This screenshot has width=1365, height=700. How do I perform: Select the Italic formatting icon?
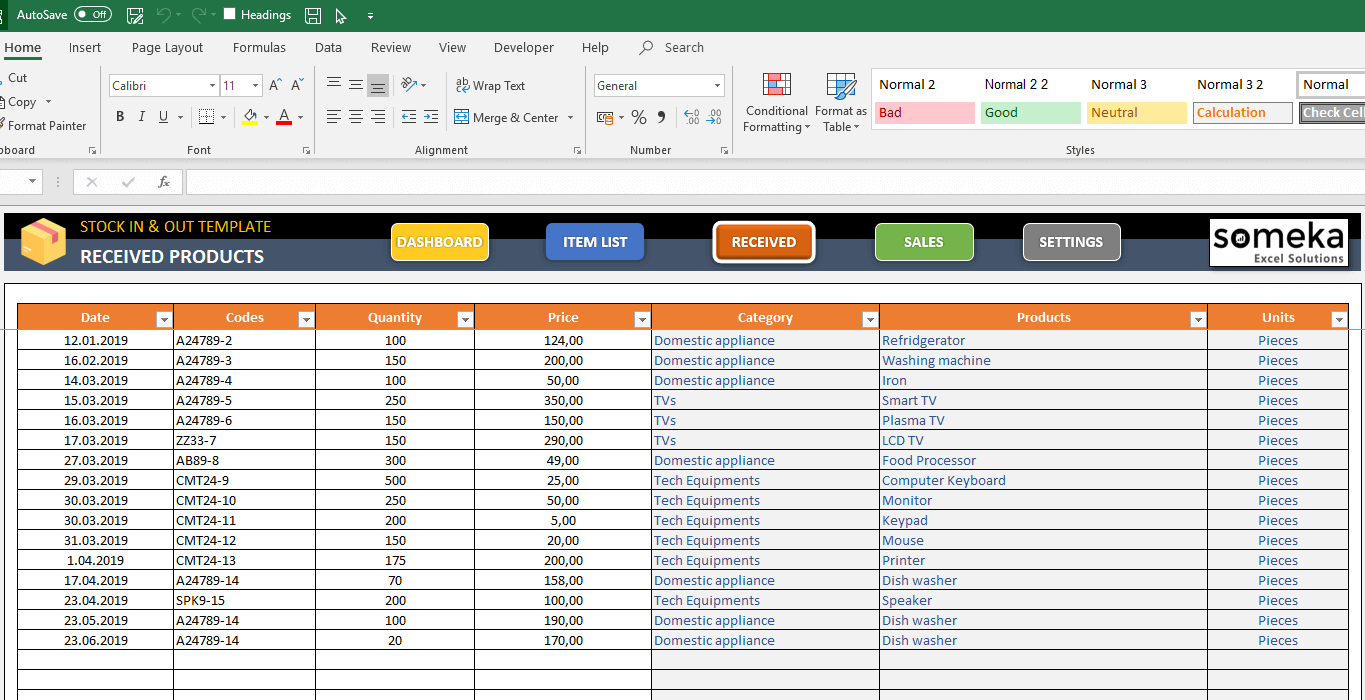click(x=140, y=116)
